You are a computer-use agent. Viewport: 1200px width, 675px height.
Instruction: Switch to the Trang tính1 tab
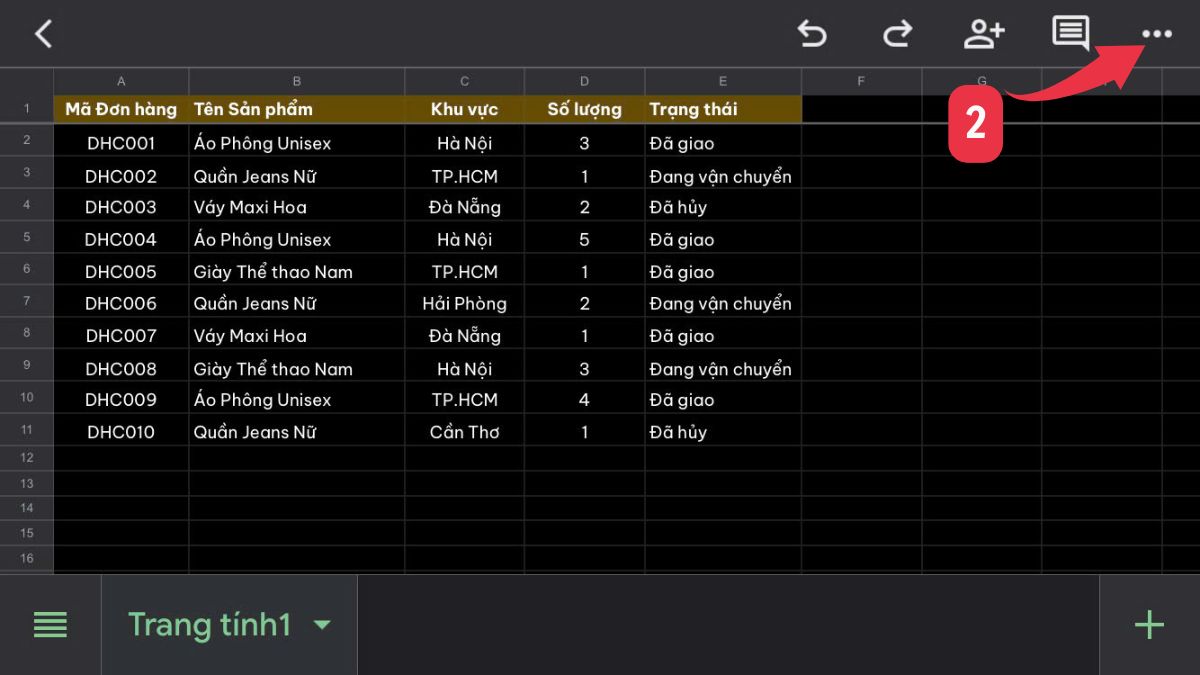210,624
